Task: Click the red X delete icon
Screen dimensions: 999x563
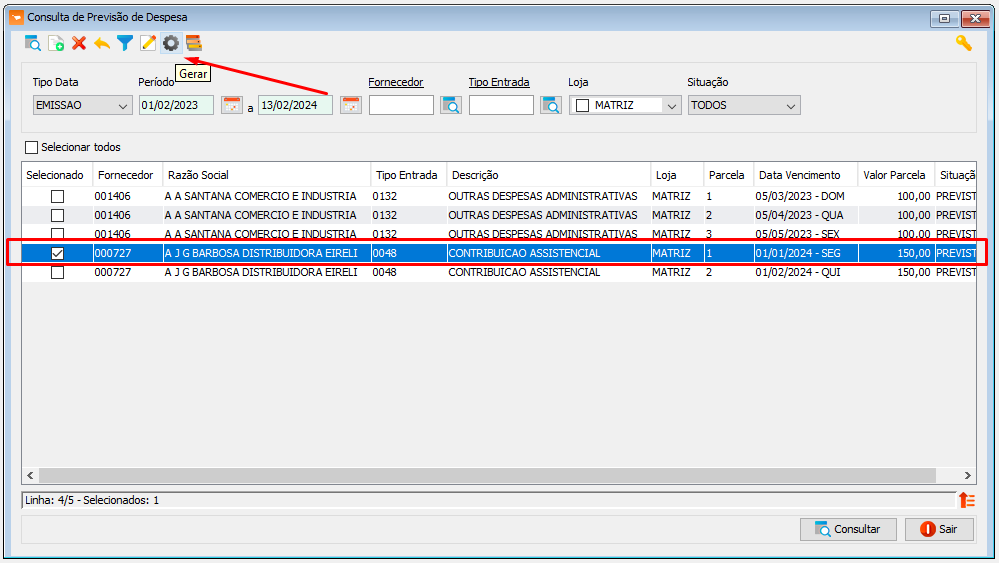Action: click(79, 43)
